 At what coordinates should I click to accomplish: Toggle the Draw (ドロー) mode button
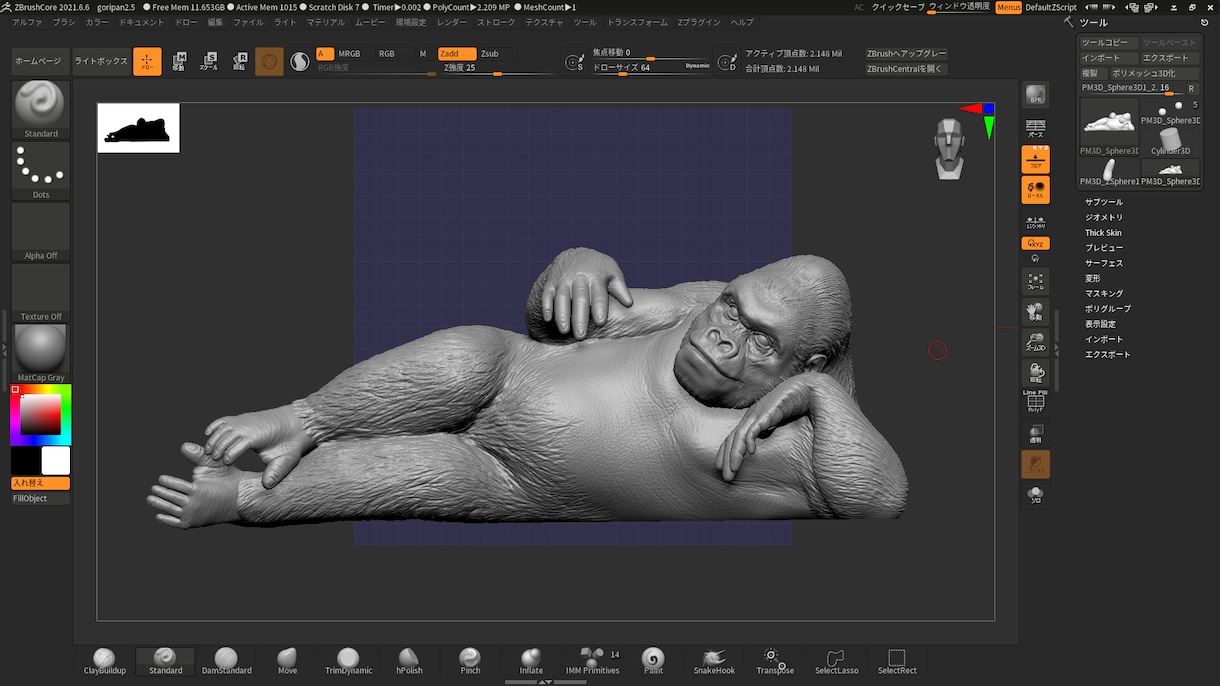pos(147,62)
